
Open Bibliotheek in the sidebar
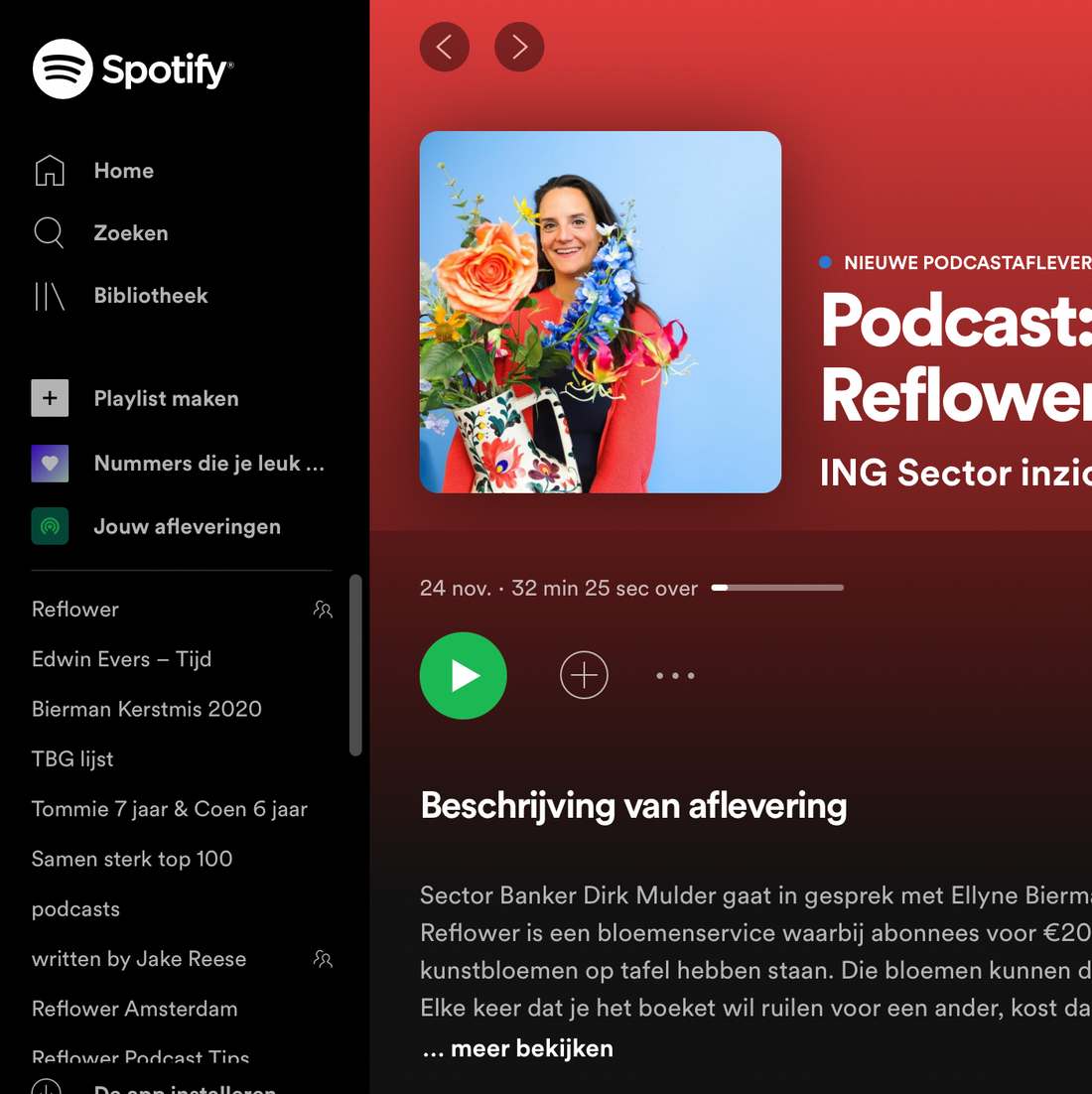click(x=150, y=295)
